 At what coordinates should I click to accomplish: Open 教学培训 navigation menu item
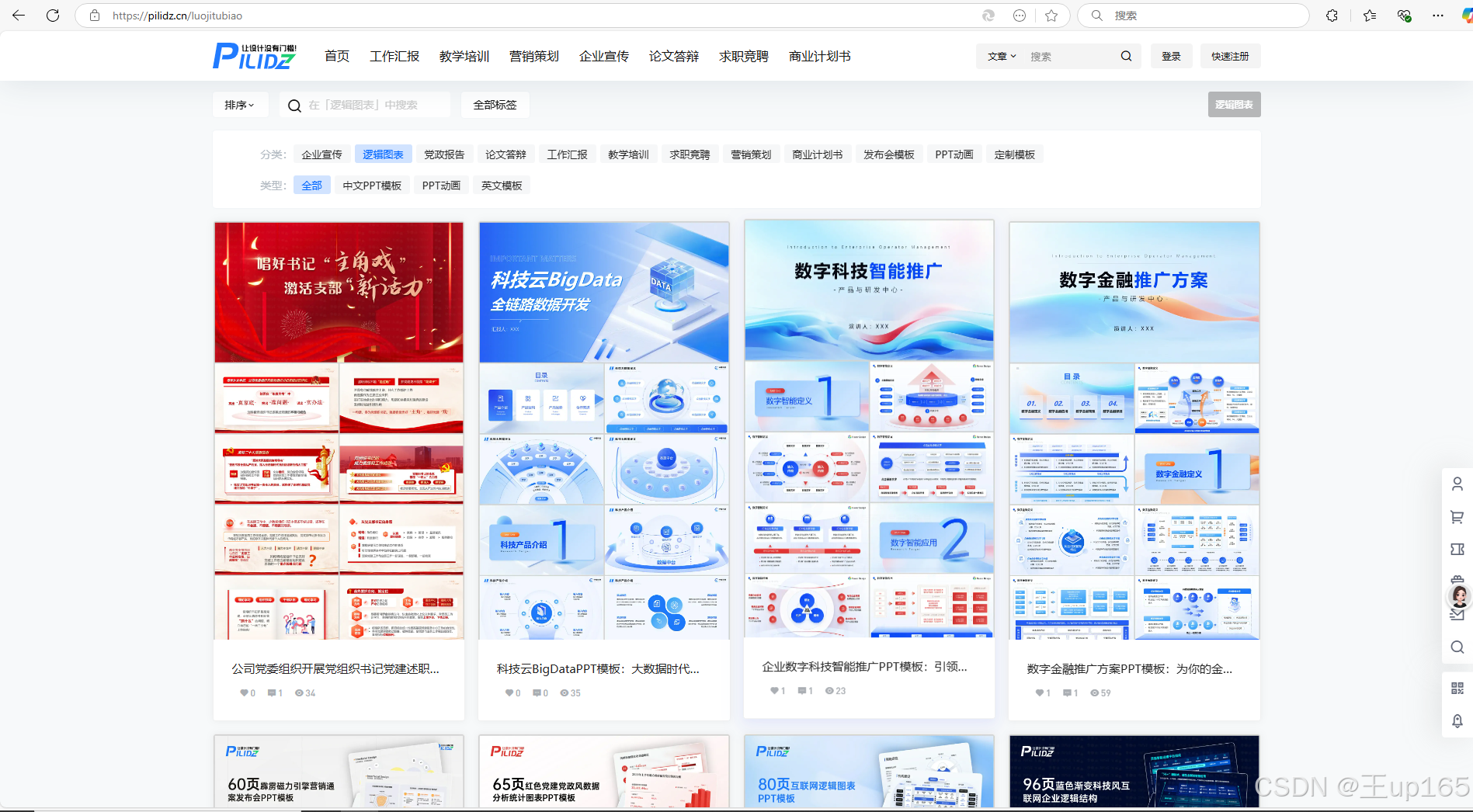pyautogui.click(x=464, y=56)
